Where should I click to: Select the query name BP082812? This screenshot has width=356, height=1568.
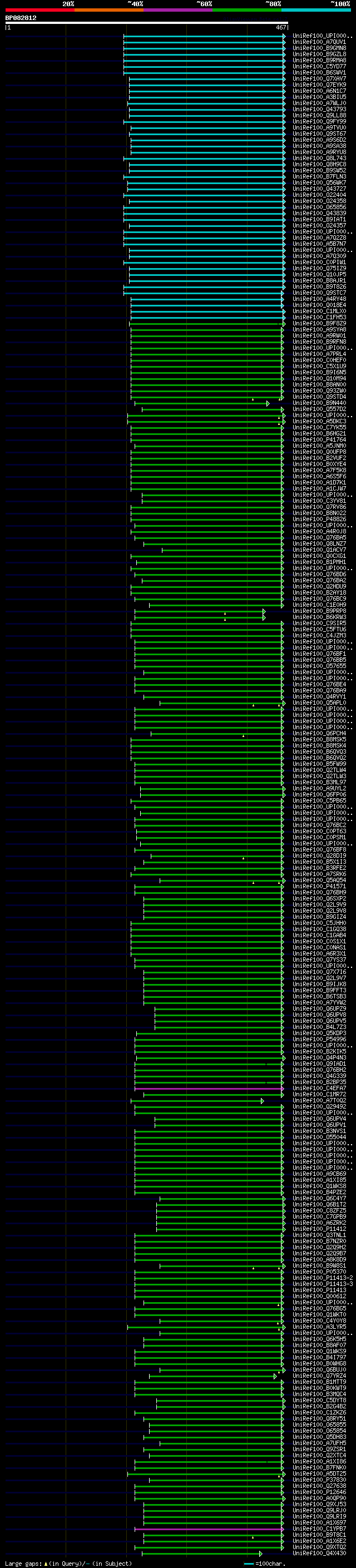(x=21, y=18)
